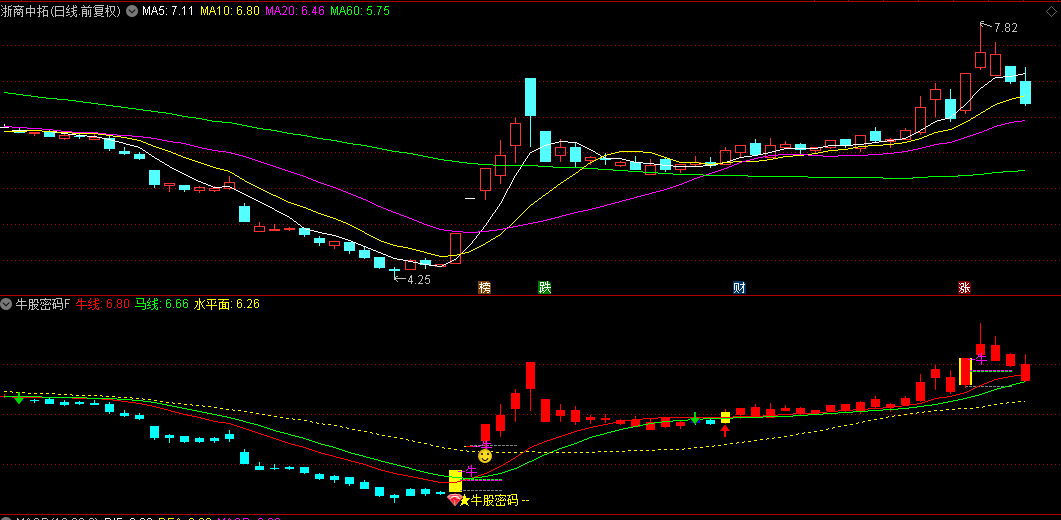
Task: Click the MA60: 5.75 legend value
Action: [x=359, y=12]
